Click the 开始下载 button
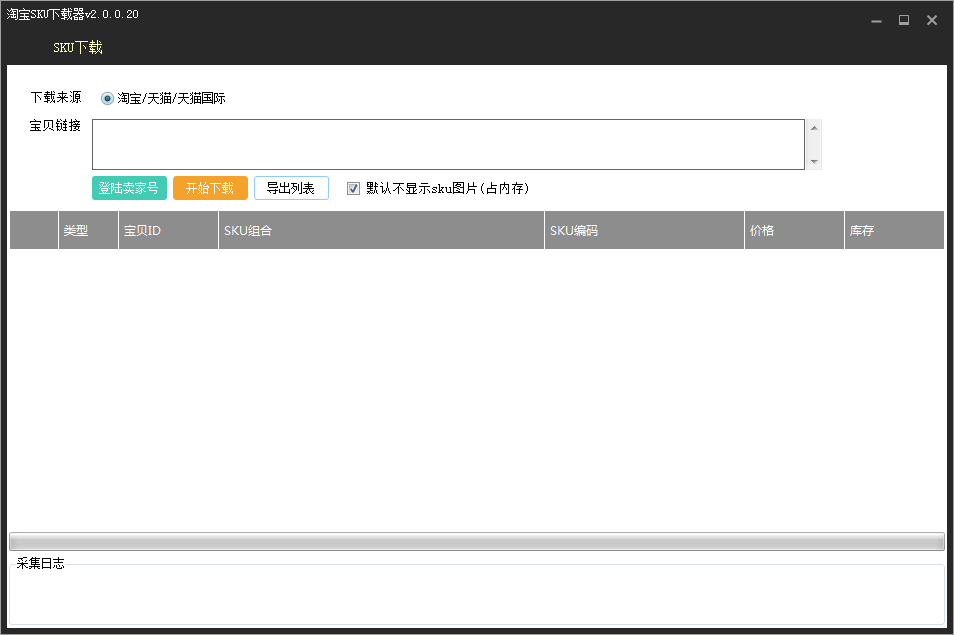954x635 pixels. 210,188
